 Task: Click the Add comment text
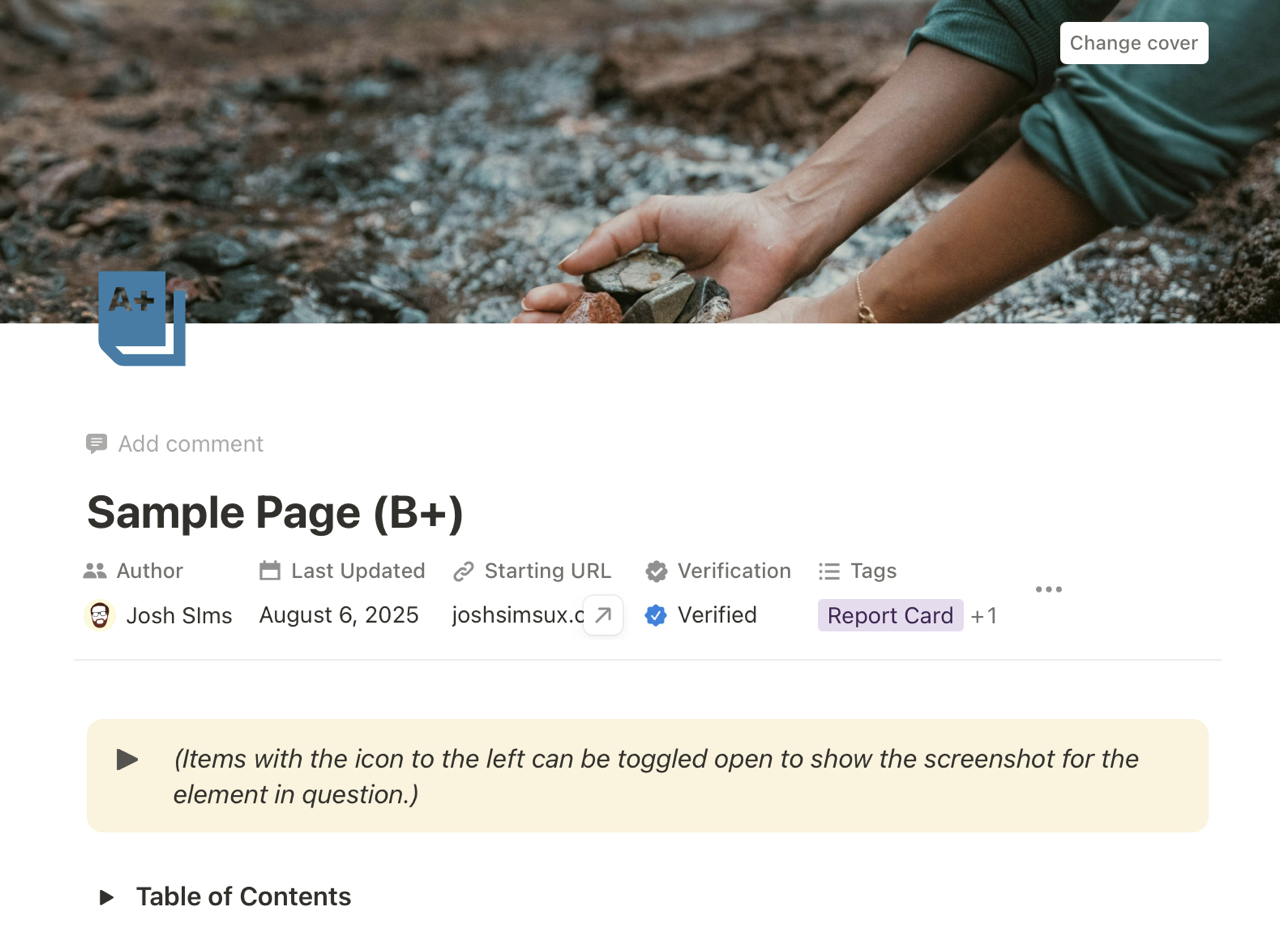(191, 444)
